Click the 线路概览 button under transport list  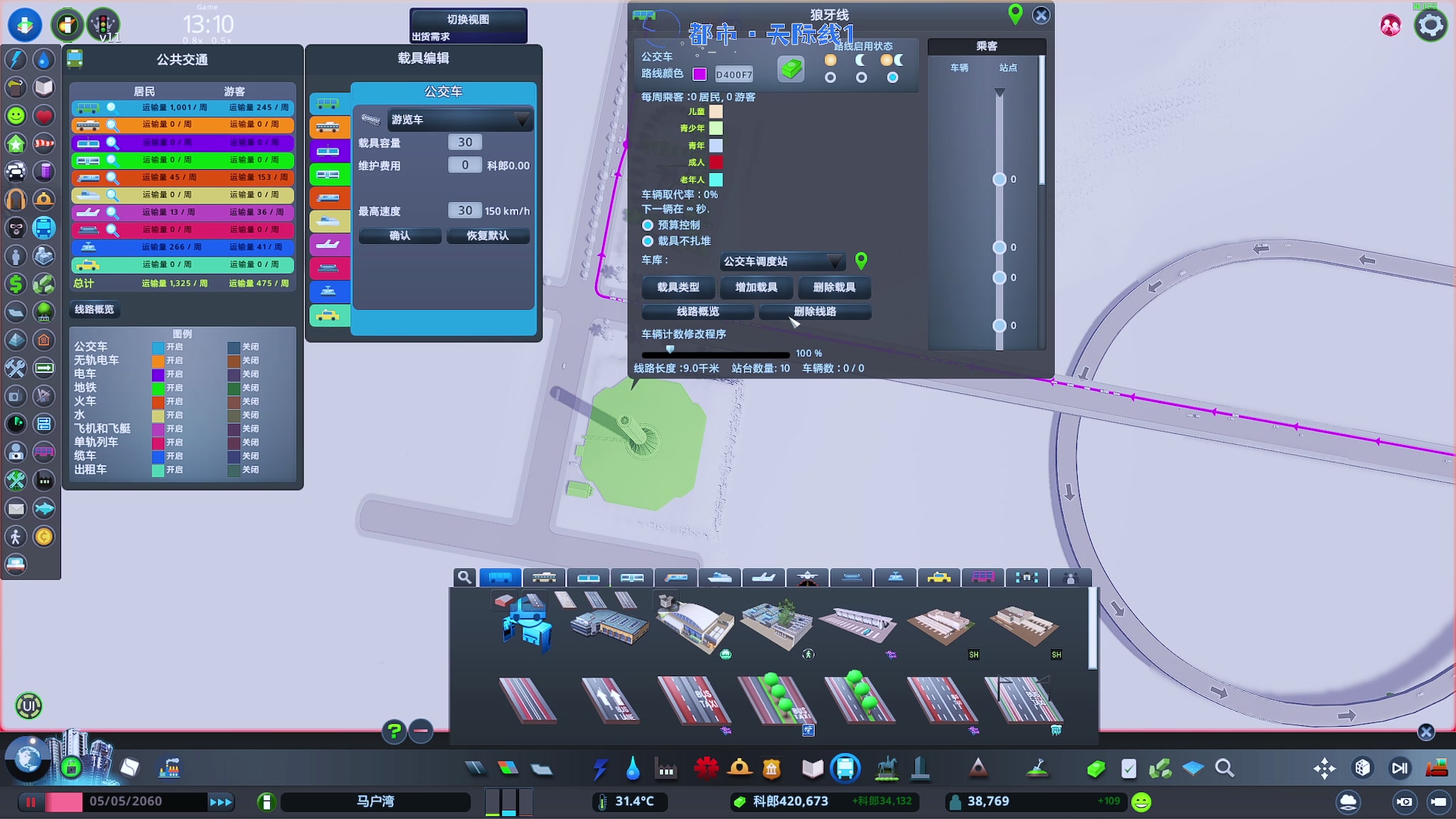pyautogui.click(x=95, y=309)
